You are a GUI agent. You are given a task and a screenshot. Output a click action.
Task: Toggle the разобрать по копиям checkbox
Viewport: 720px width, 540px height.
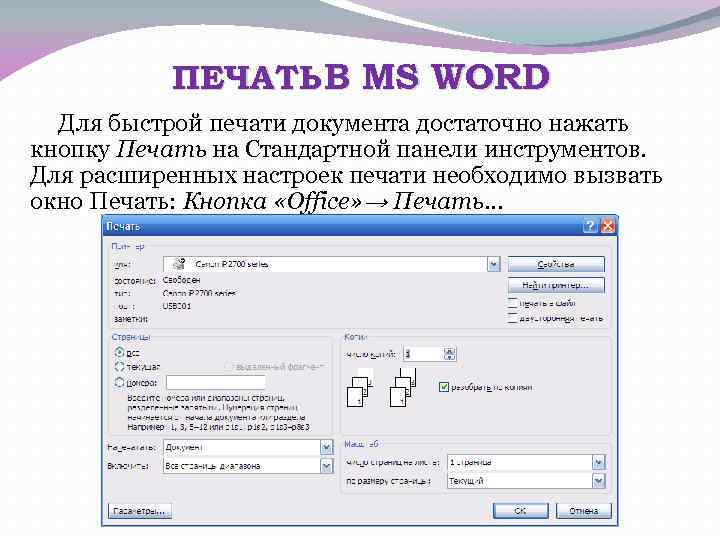pyautogui.click(x=444, y=387)
